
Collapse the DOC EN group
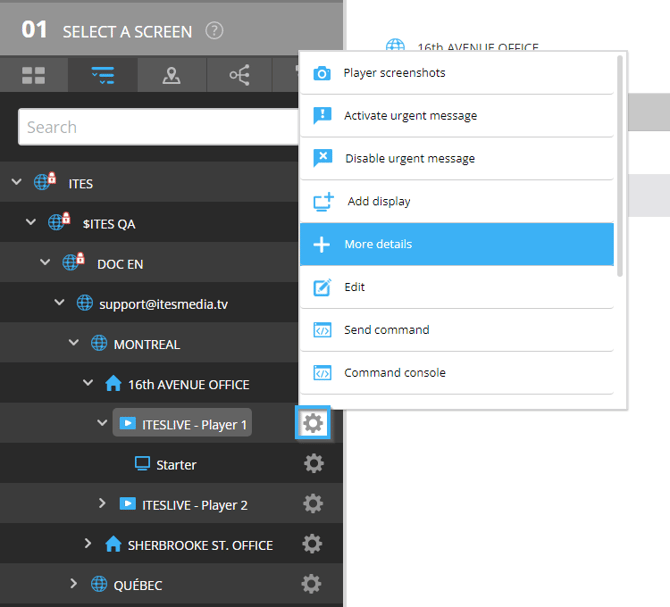45,262
